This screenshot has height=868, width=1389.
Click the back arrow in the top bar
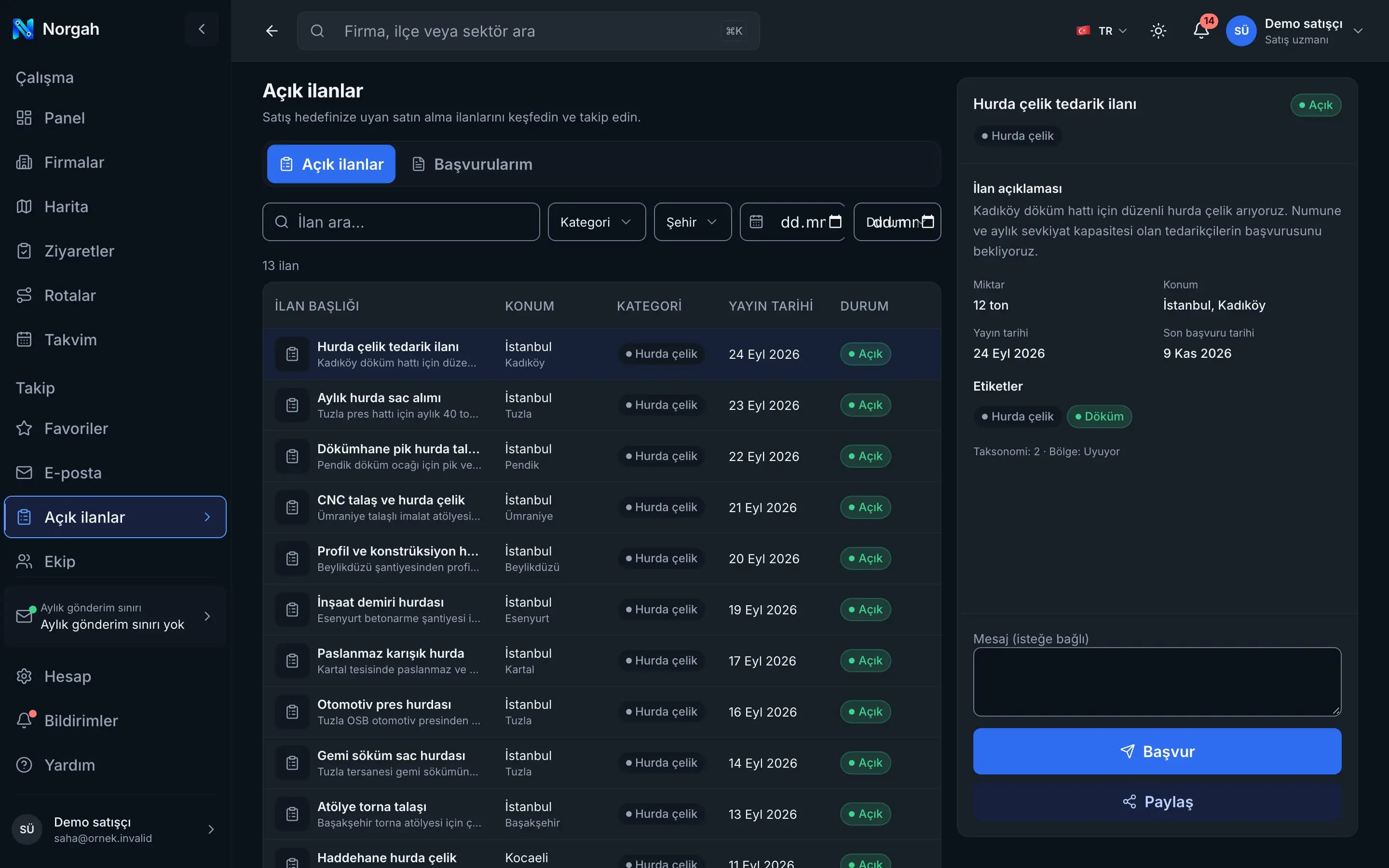pyautogui.click(x=272, y=31)
